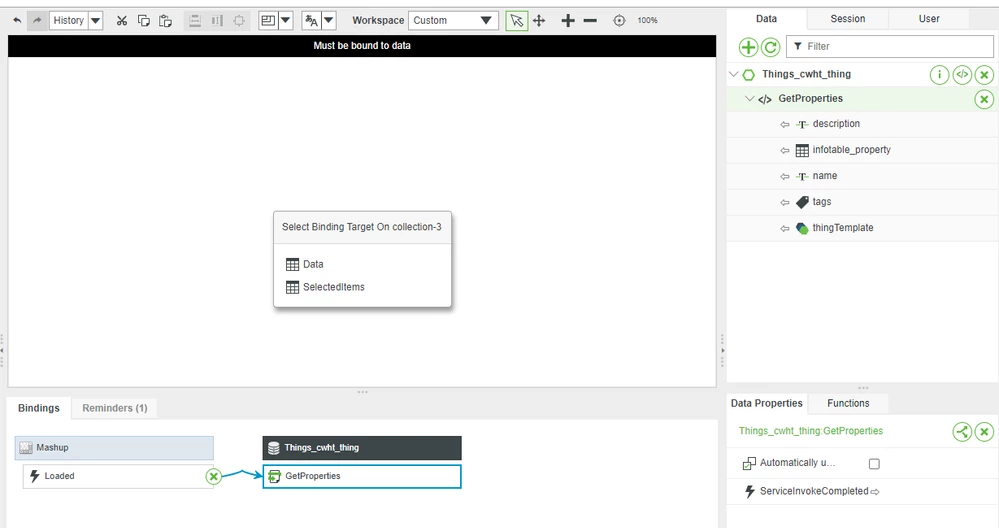Click the green refresh data icon
This screenshot has height=528, width=999.
click(771, 46)
